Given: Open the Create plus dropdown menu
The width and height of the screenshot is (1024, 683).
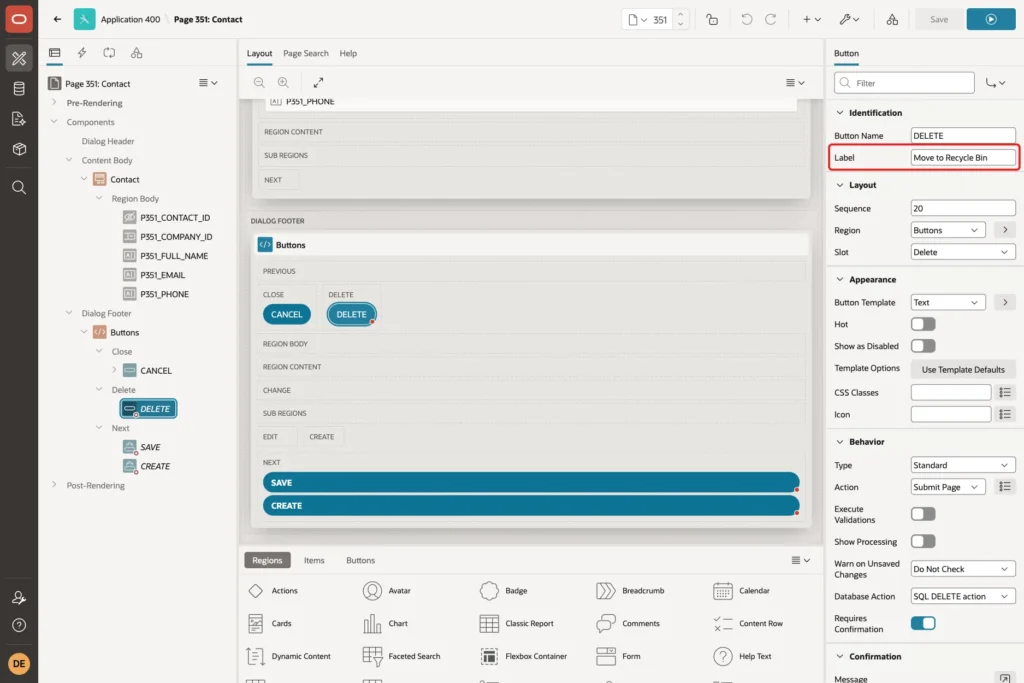Looking at the screenshot, I should click(812, 20).
